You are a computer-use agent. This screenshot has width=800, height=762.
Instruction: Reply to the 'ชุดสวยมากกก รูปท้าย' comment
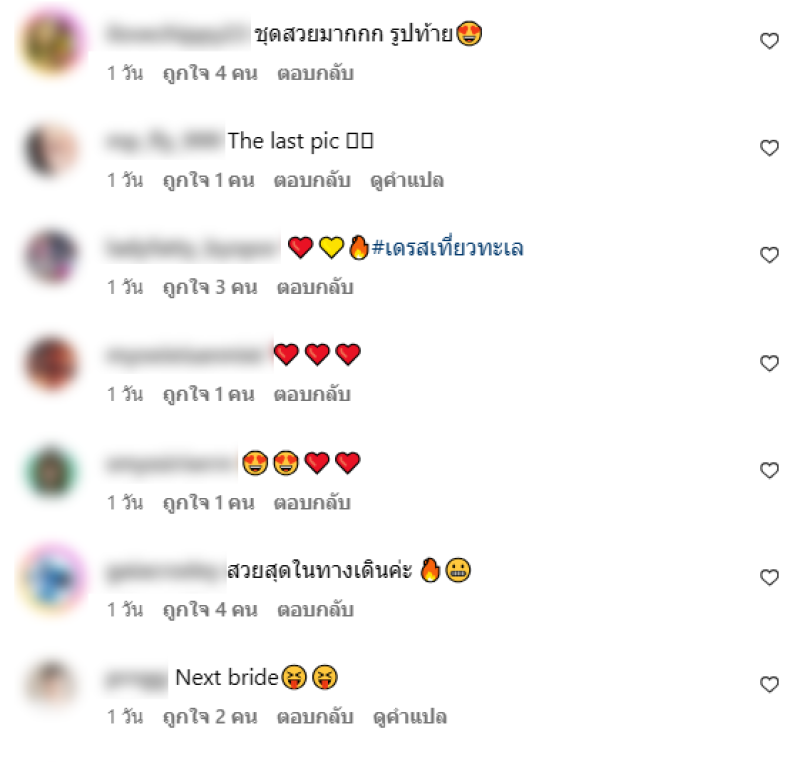[x=315, y=73]
